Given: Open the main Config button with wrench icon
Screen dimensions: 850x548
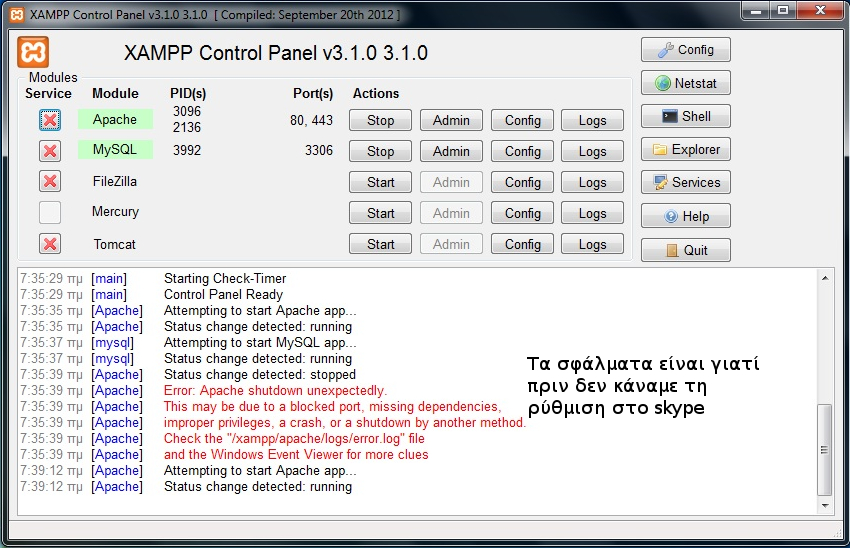Looking at the screenshot, I should click(x=686, y=50).
